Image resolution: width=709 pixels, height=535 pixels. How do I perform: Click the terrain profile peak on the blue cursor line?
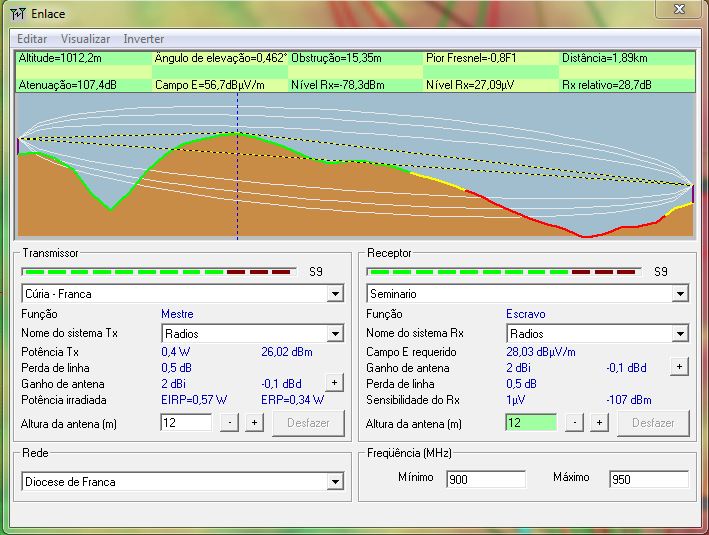(x=237, y=133)
